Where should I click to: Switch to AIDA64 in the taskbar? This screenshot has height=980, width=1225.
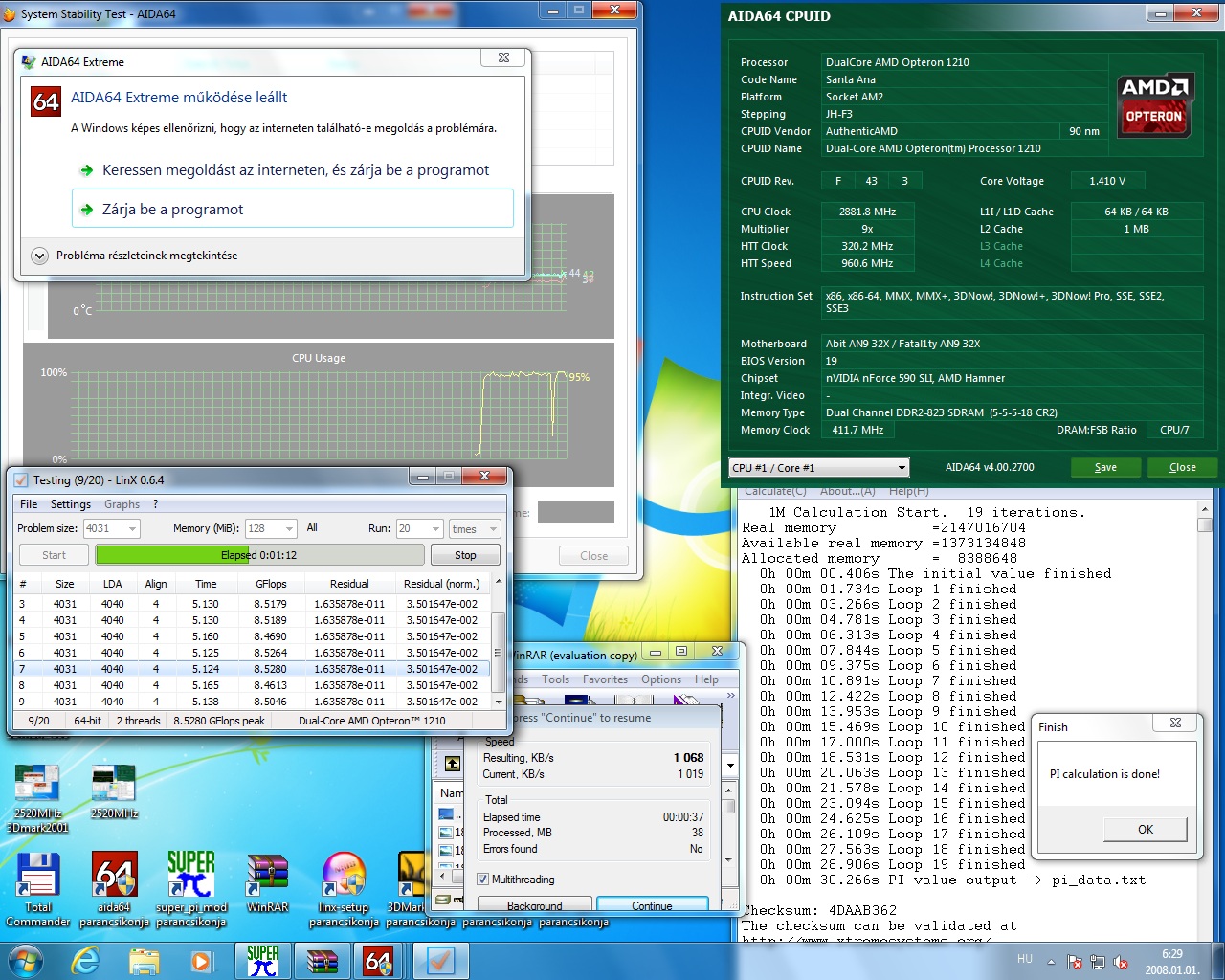pos(379,960)
